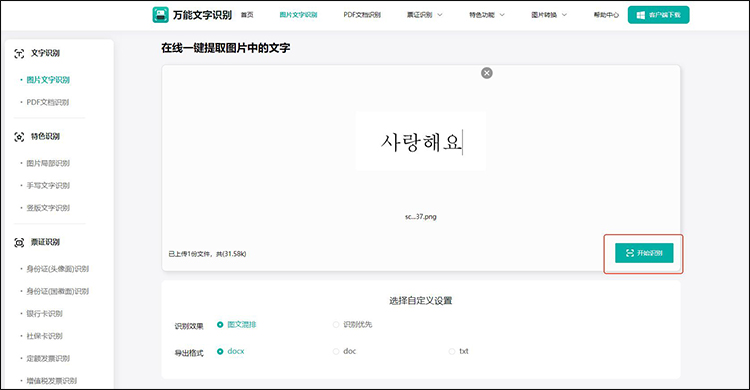Open 竖版文字识别 in the sidebar

pos(48,208)
